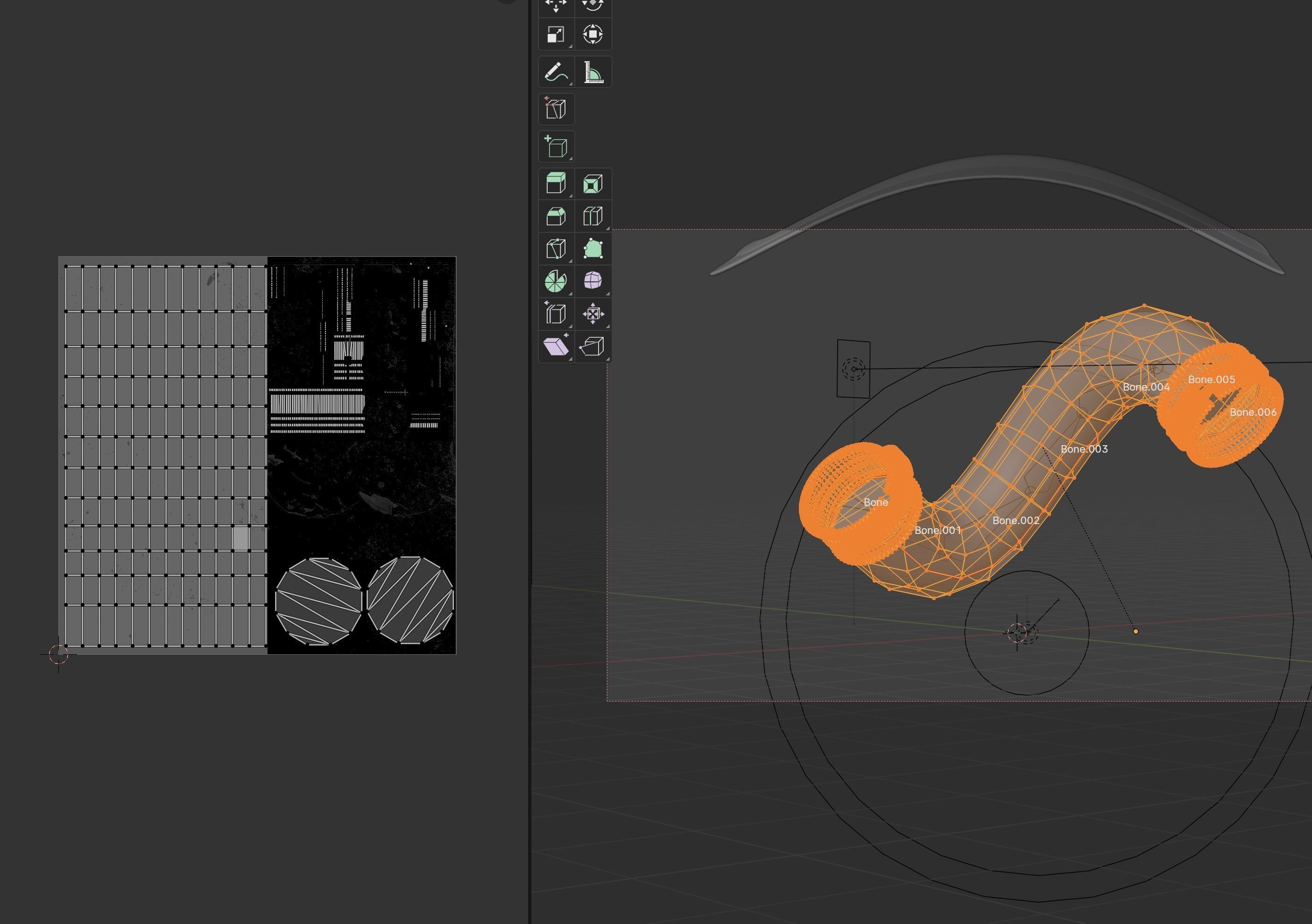Image resolution: width=1312 pixels, height=924 pixels.
Task: Select the Transform tool
Action: (593, 35)
